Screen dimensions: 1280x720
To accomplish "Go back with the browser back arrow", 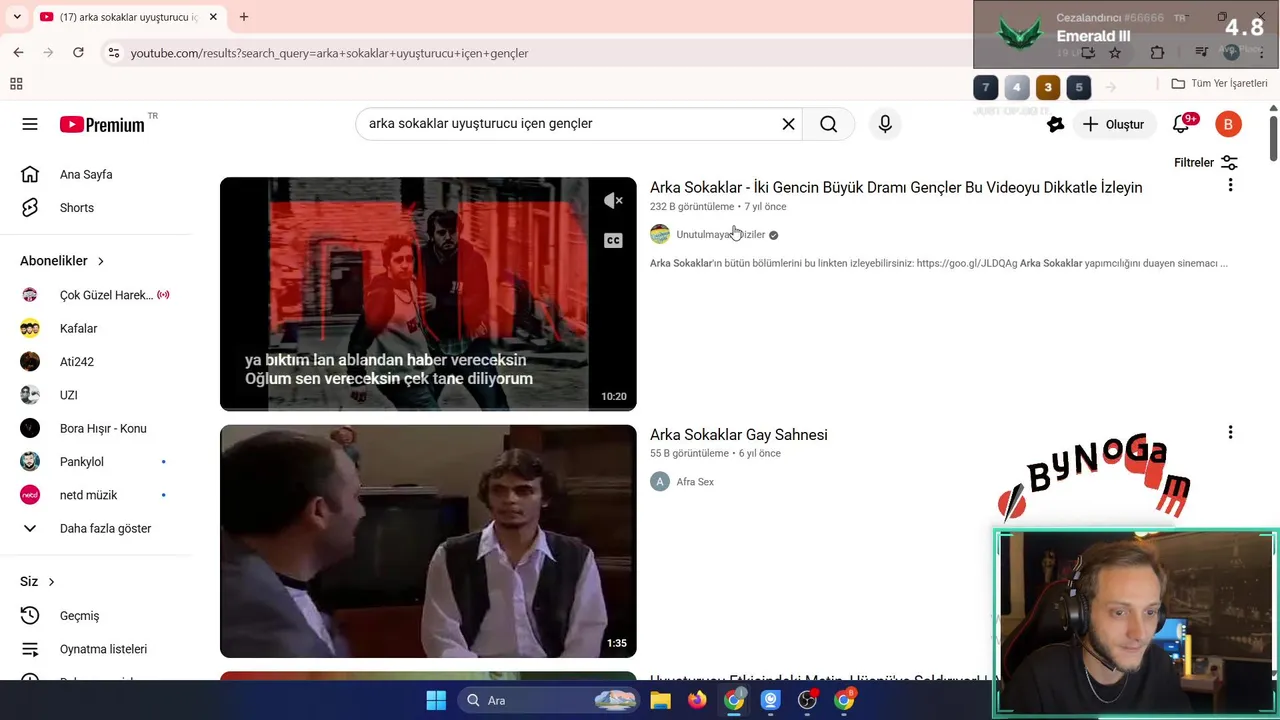I will pyautogui.click(x=18, y=53).
